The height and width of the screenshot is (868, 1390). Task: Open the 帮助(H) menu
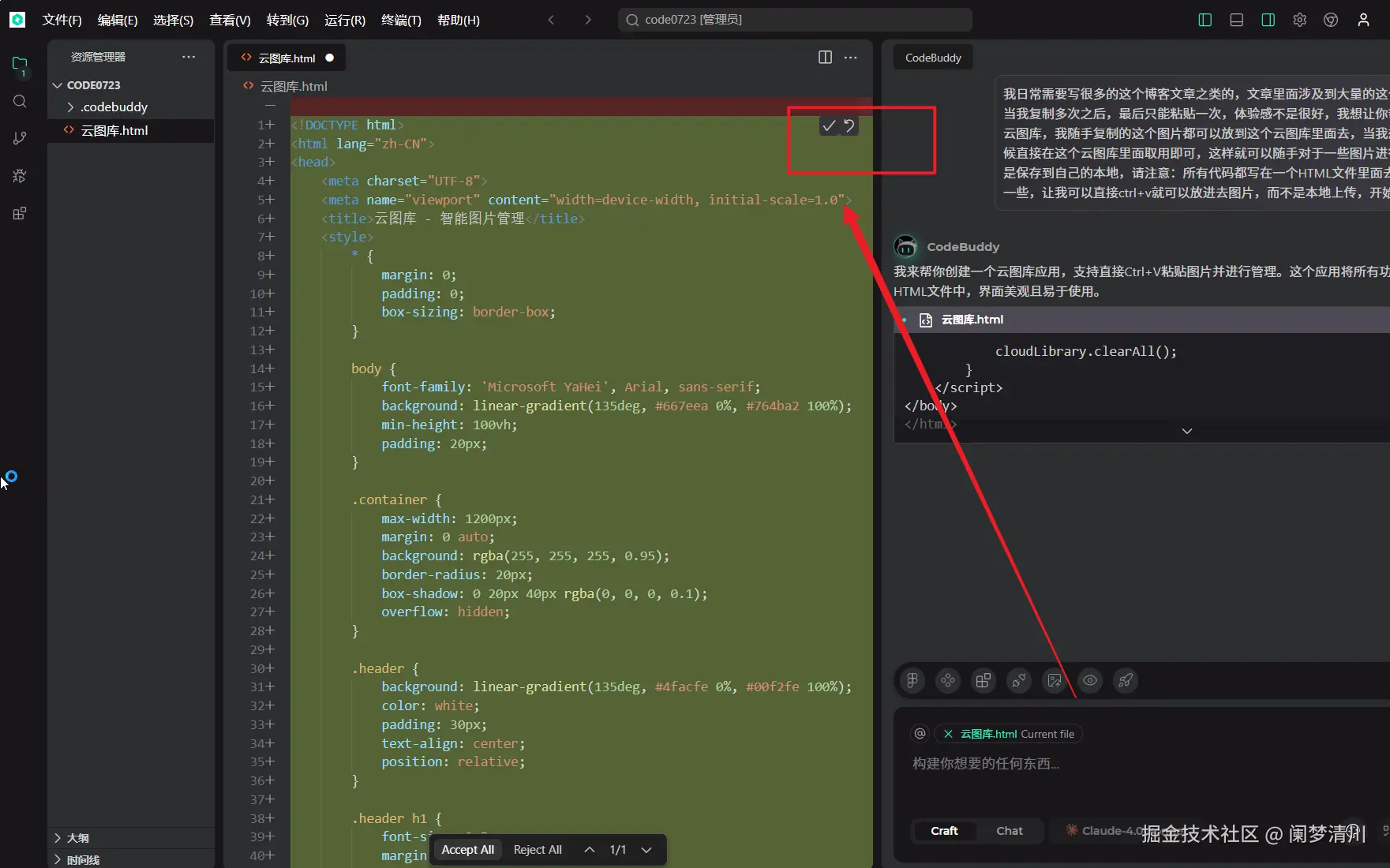click(459, 20)
